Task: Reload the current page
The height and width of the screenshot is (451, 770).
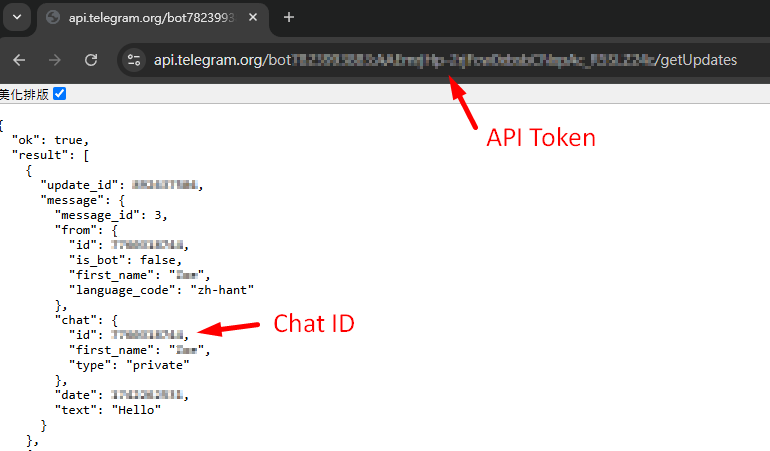Action: tap(91, 60)
